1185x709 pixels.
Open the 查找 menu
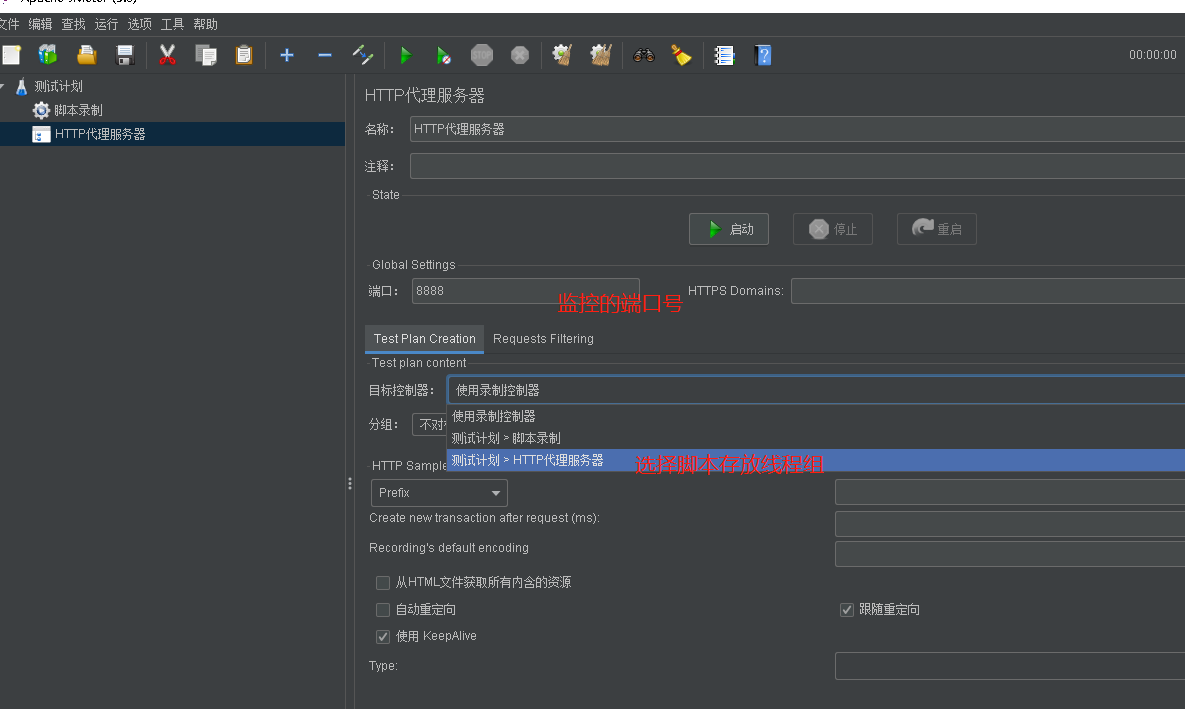[x=73, y=24]
